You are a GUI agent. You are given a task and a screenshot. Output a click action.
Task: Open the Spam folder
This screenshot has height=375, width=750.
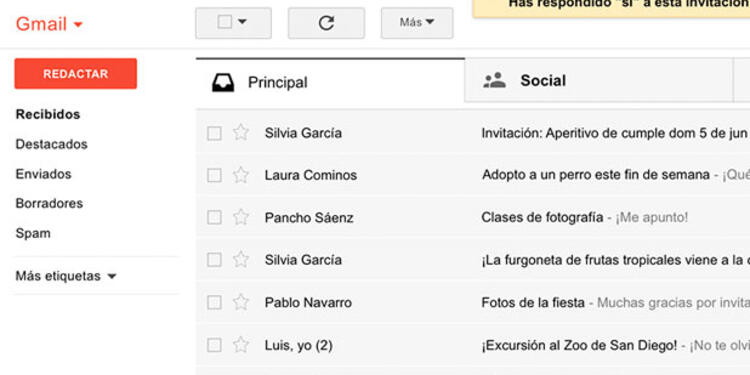33,233
